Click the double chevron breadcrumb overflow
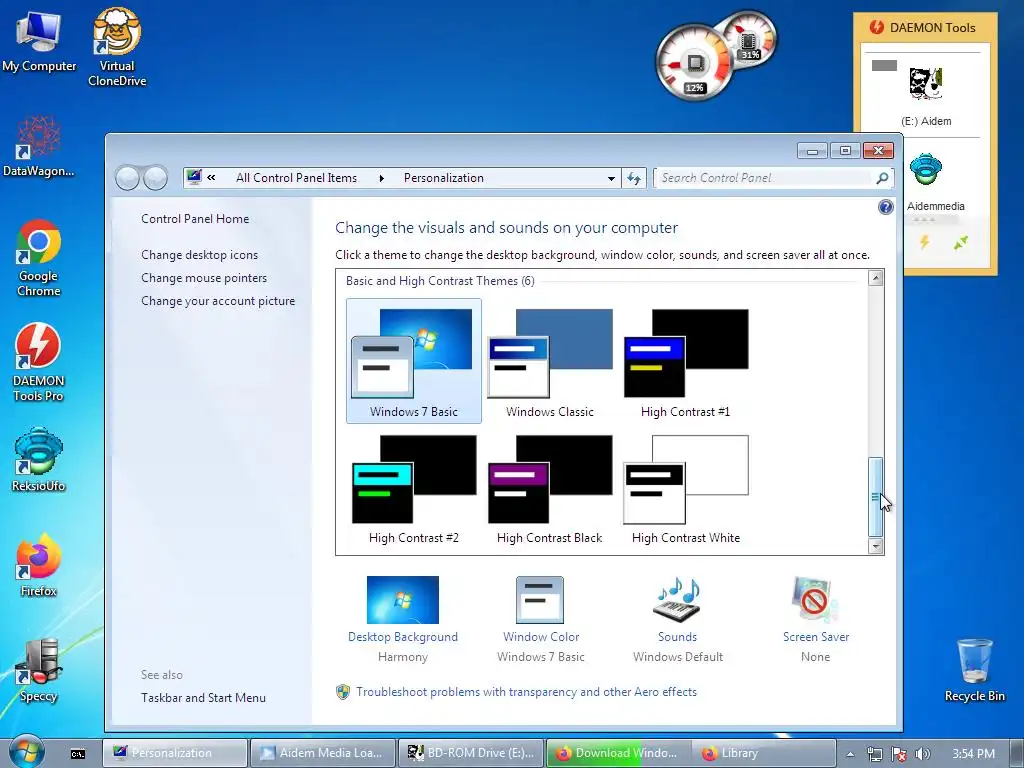This screenshot has height=768, width=1024. pos(212,178)
